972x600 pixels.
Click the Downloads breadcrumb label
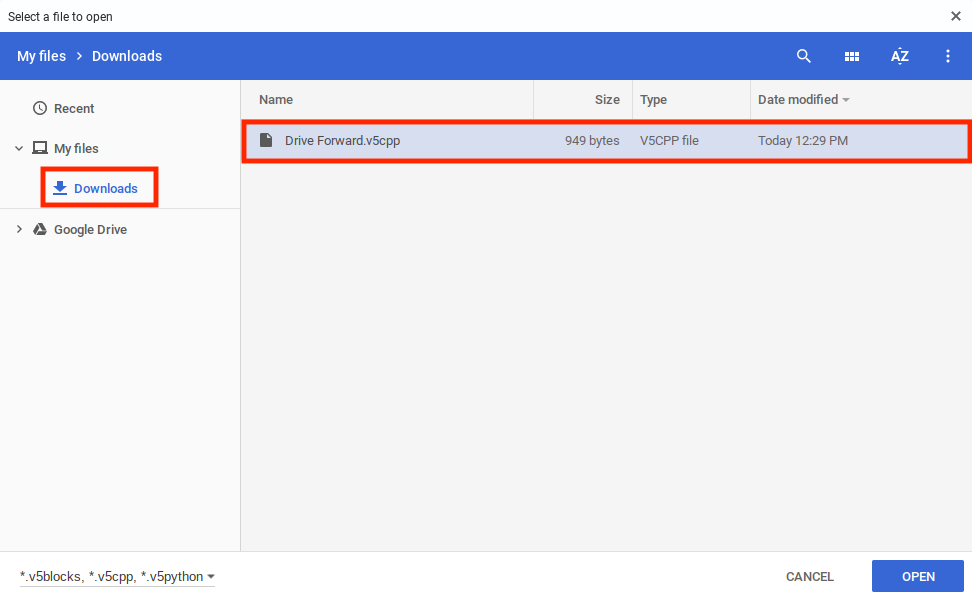tap(126, 56)
